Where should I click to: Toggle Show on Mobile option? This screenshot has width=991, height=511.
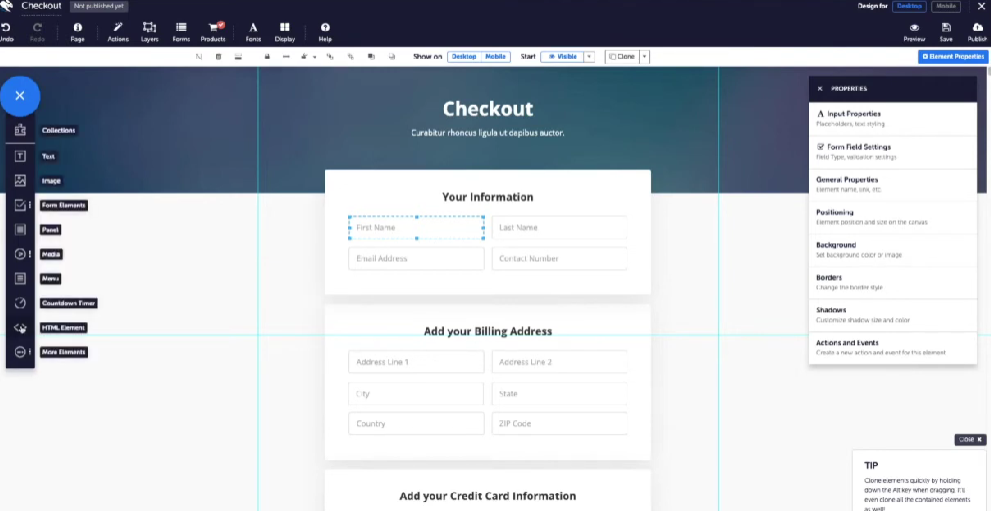495,57
